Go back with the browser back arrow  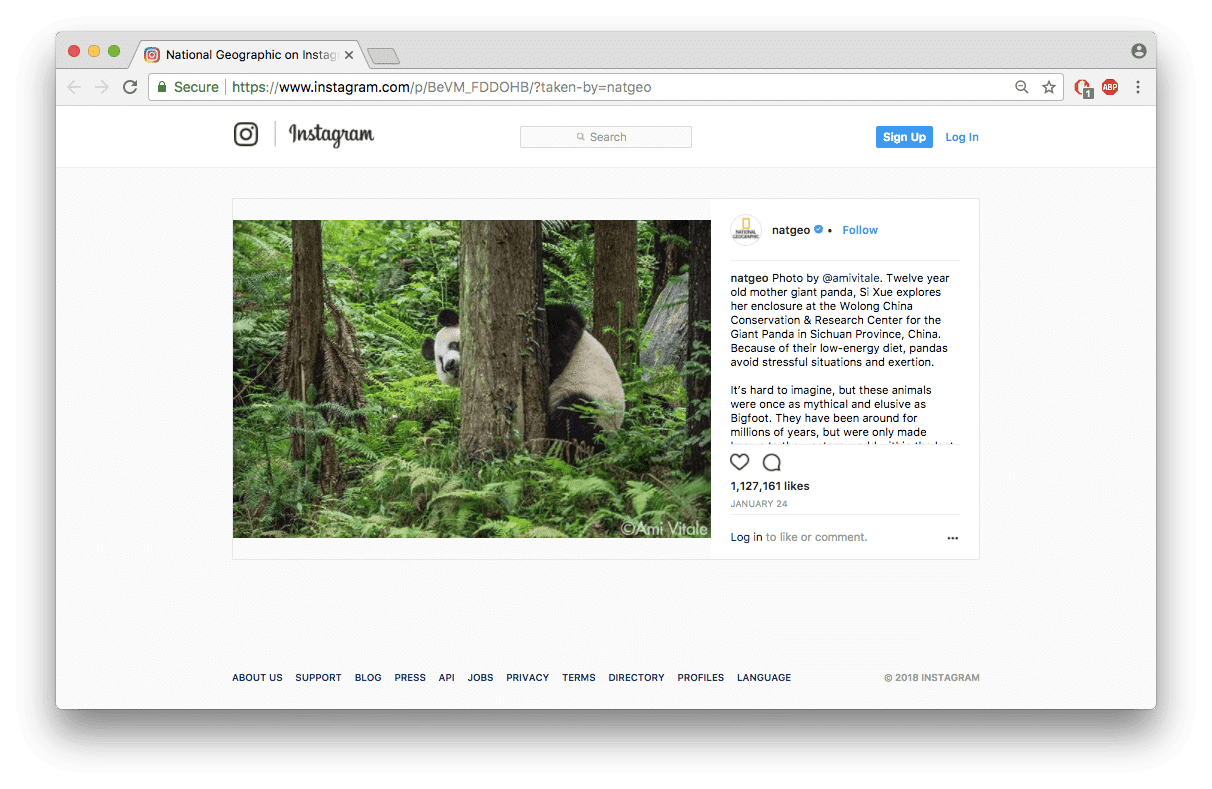74,87
